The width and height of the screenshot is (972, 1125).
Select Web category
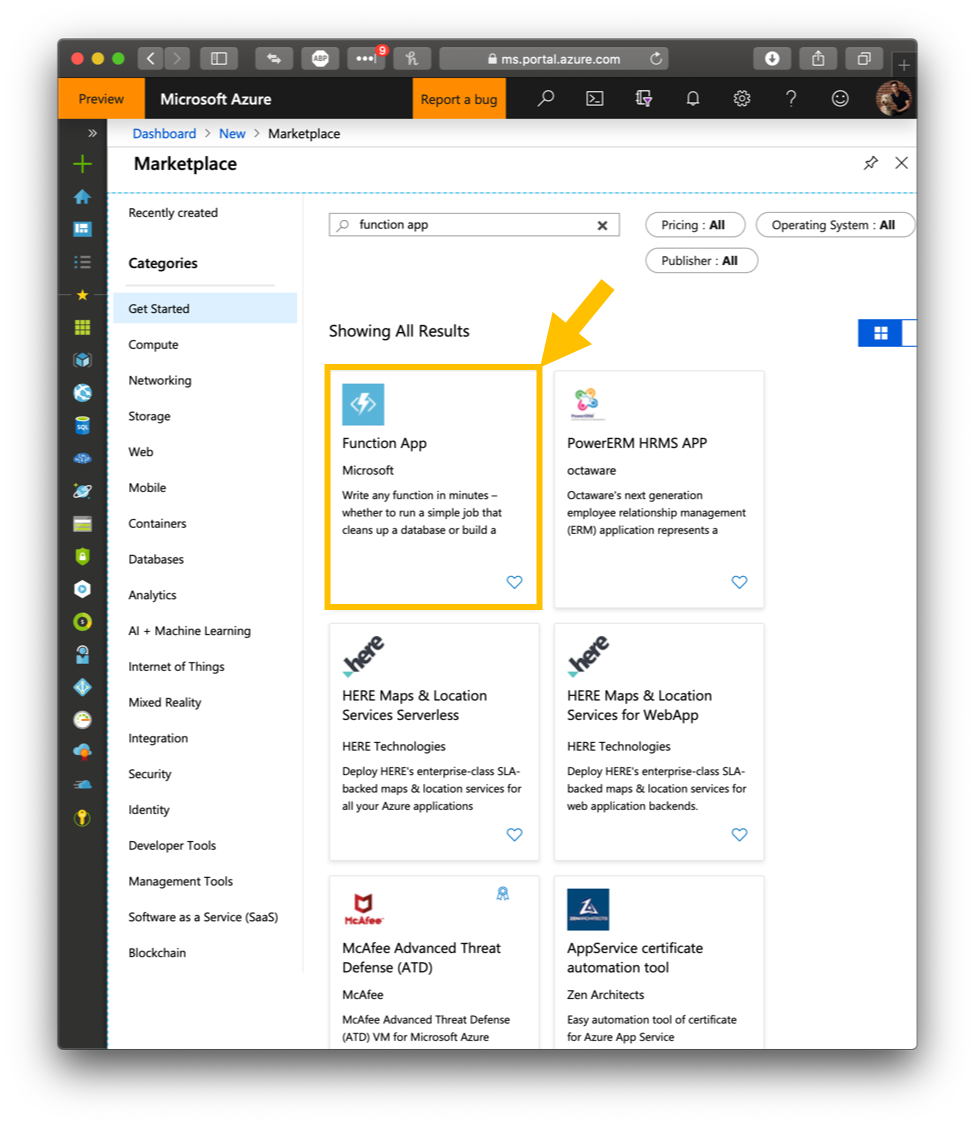click(x=141, y=452)
